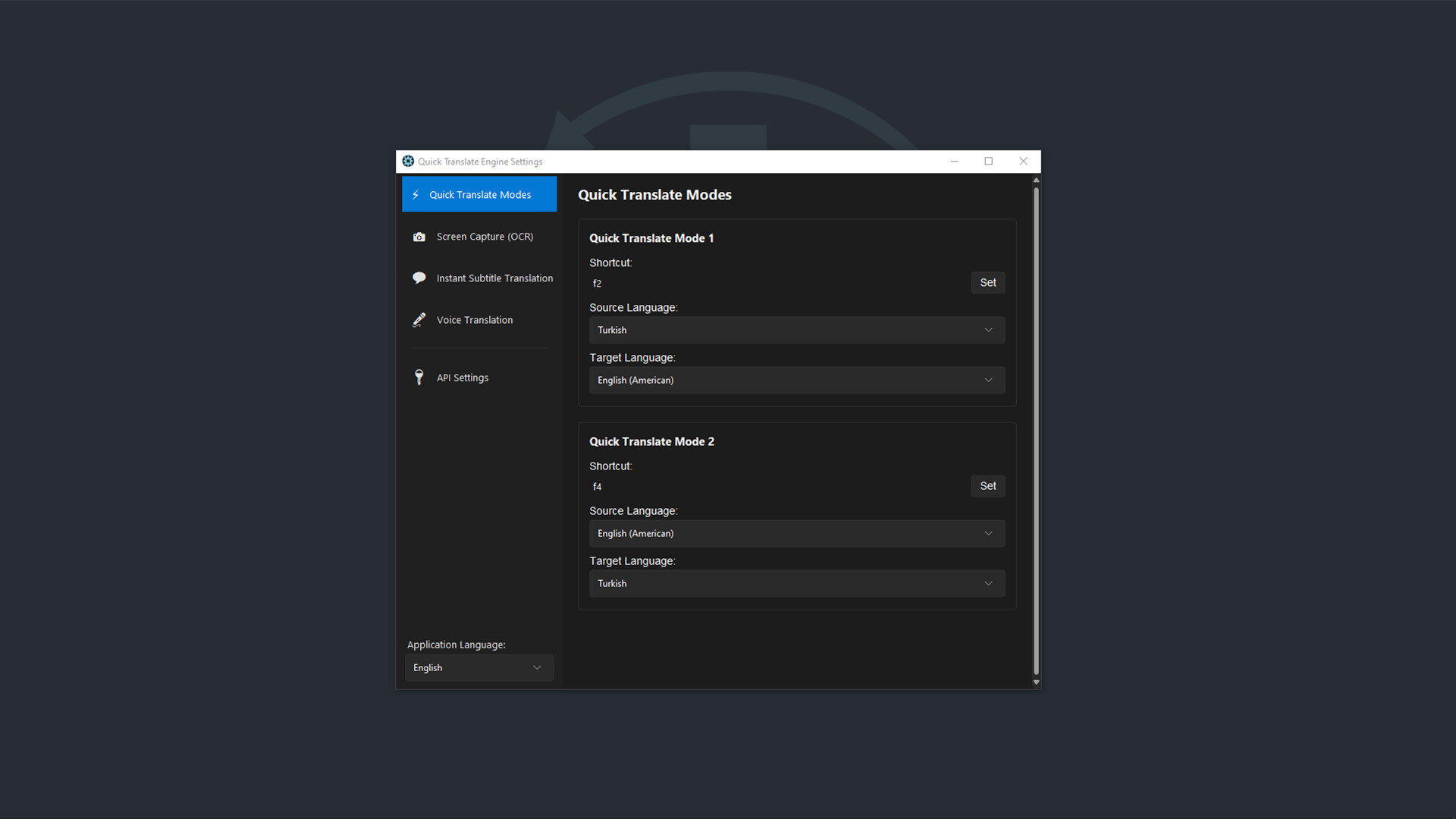The width and height of the screenshot is (1456, 819).
Task: Go to Voice Translation settings
Action: [475, 320]
